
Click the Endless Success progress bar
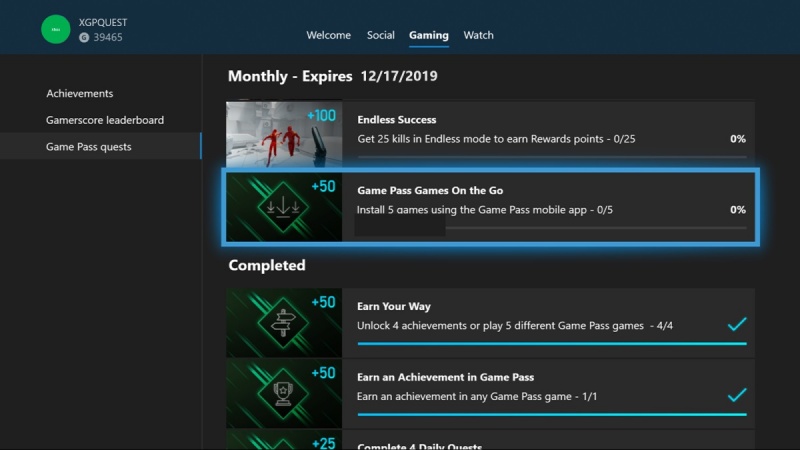[x=552, y=157]
